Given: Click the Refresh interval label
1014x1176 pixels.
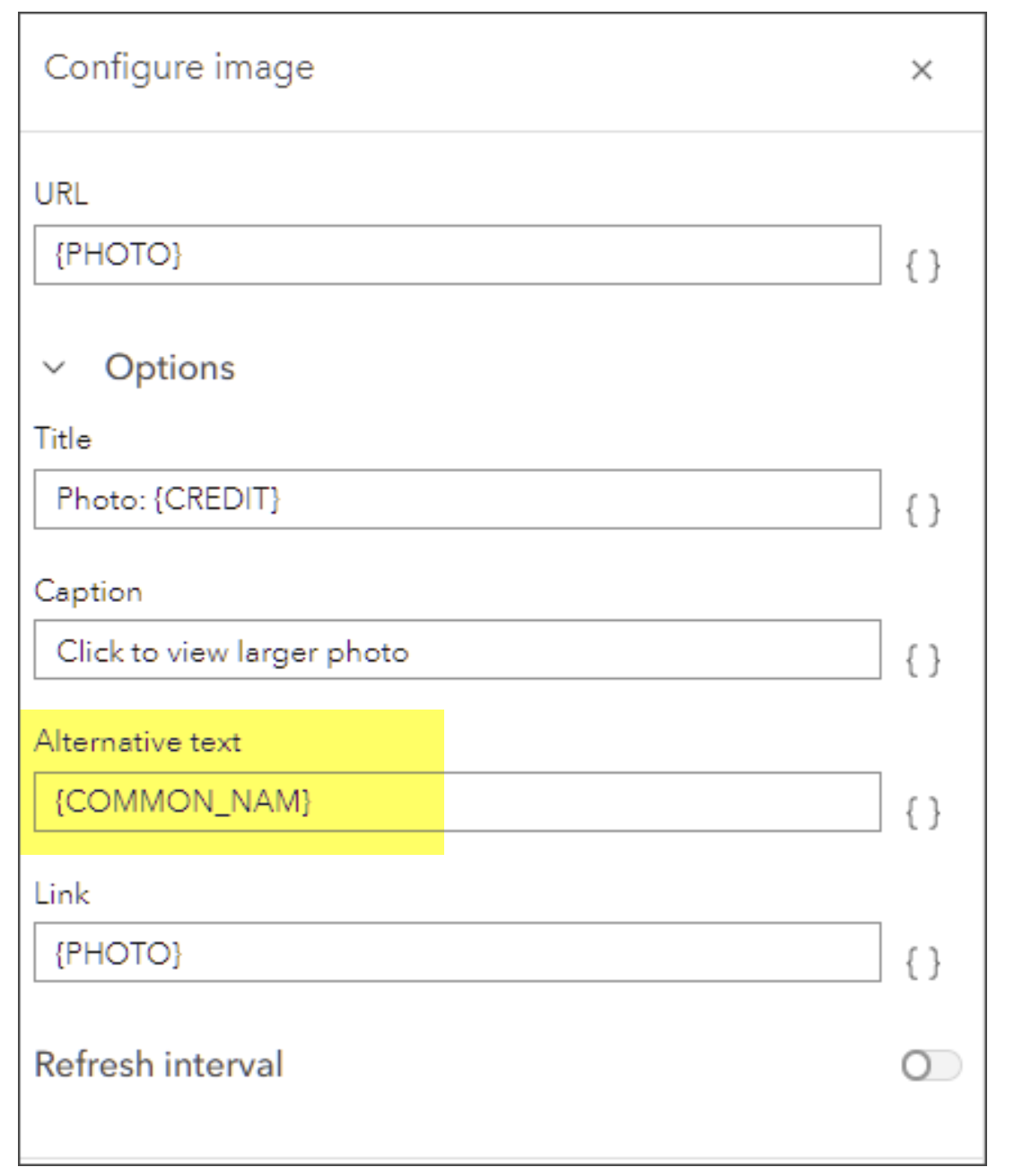Looking at the screenshot, I should point(159,1065).
